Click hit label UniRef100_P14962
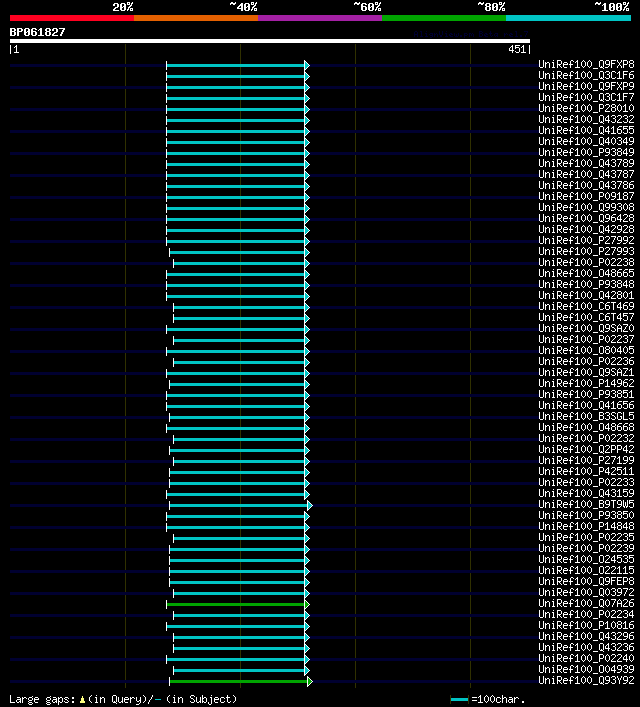Viewport: 640px width, 707px height. pyautogui.click(x=586, y=383)
